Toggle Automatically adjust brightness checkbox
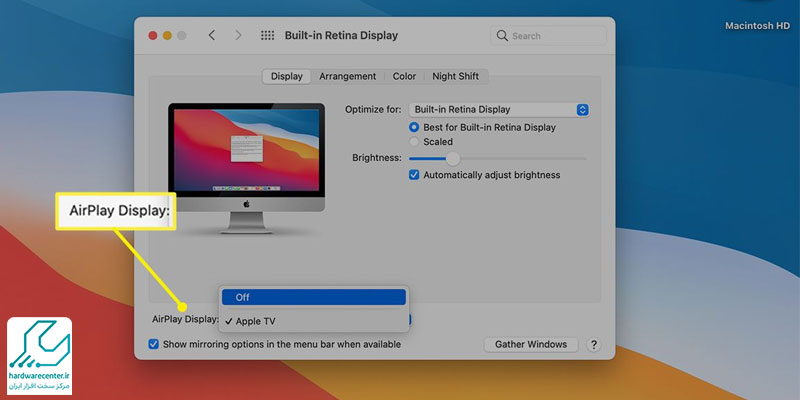The height and width of the screenshot is (400, 800). click(x=414, y=175)
